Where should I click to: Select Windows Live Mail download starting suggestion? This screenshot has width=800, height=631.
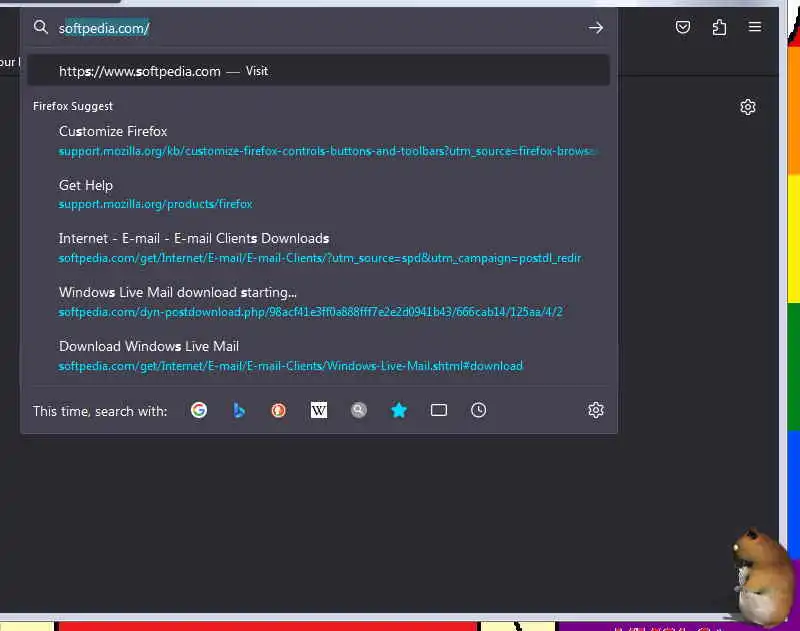pyautogui.click(x=319, y=302)
